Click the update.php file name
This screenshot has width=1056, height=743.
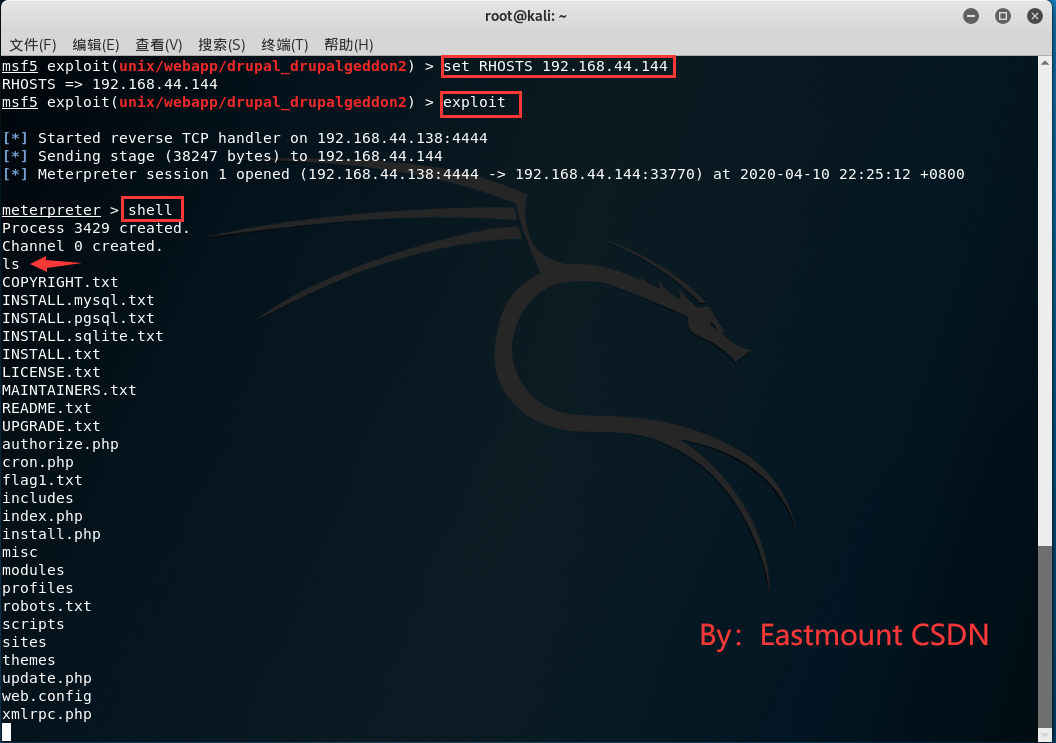point(46,678)
